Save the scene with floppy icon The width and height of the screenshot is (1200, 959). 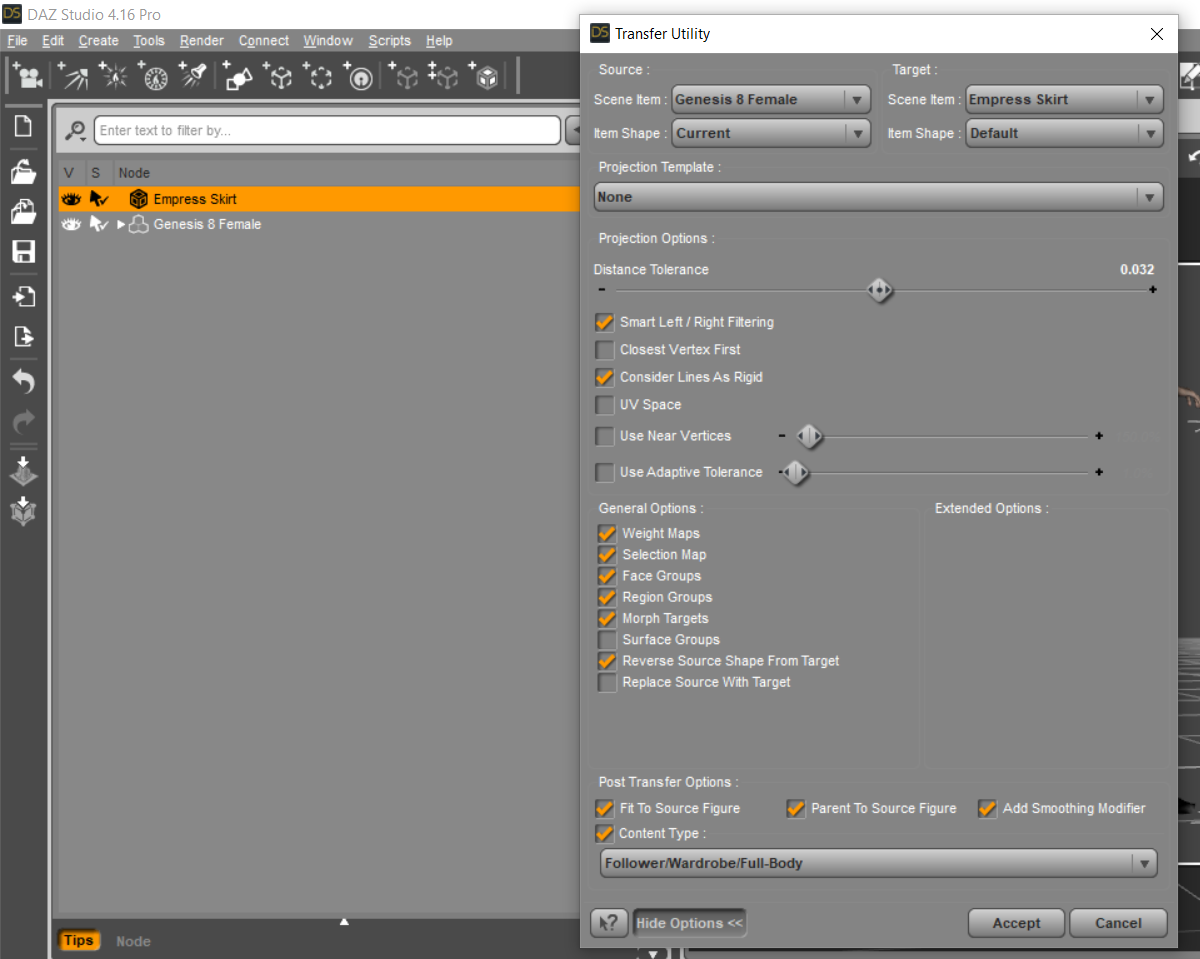click(x=23, y=251)
